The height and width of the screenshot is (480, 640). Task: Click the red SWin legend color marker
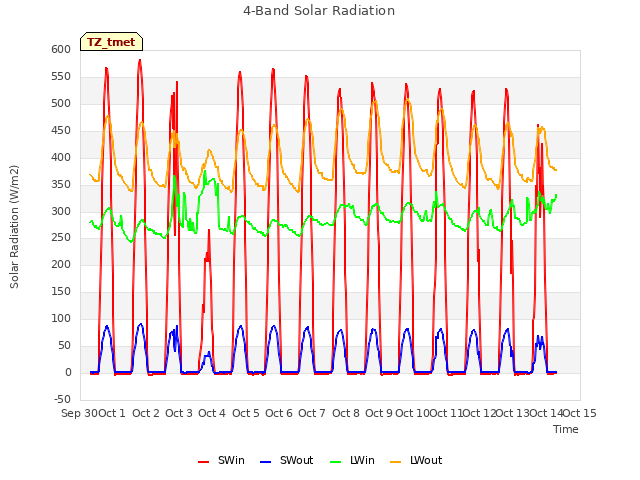203,462
